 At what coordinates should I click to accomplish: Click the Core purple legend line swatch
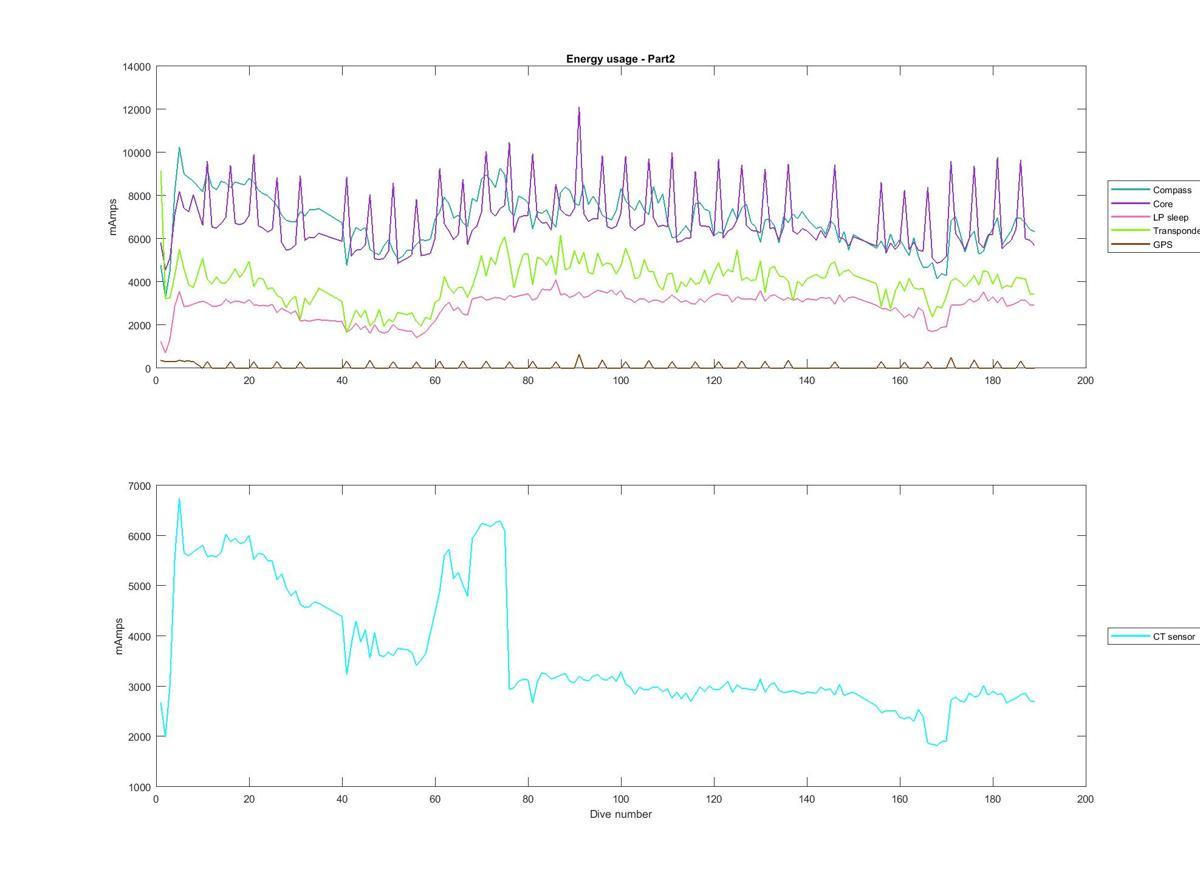(x=1131, y=204)
